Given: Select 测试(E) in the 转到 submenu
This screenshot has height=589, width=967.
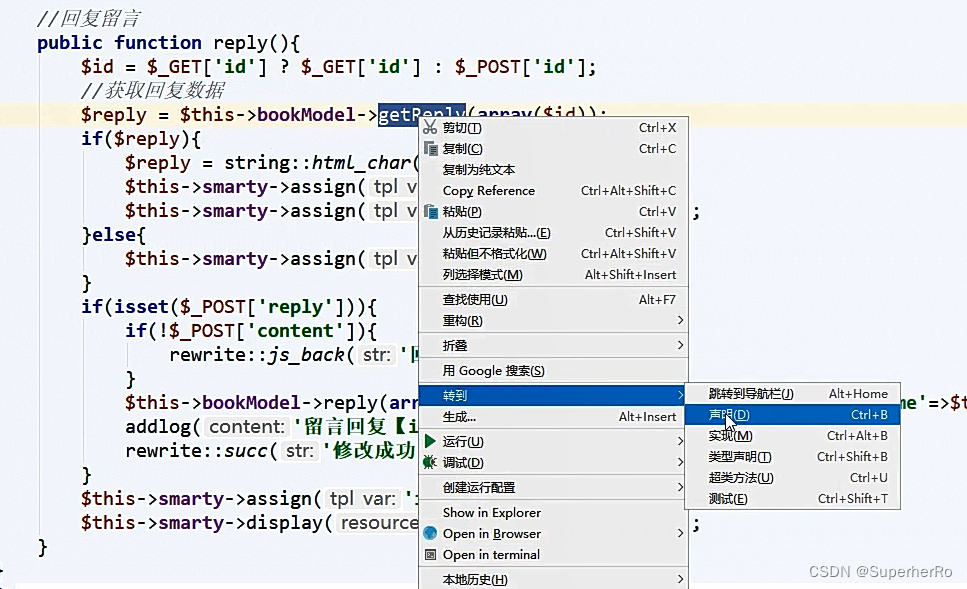Looking at the screenshot, I should 730,498.
